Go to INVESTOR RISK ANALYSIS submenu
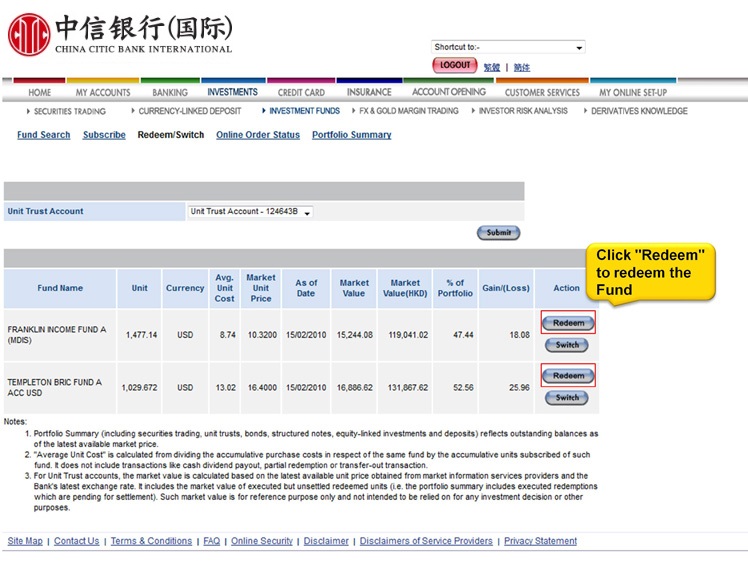 pos(523,111)
